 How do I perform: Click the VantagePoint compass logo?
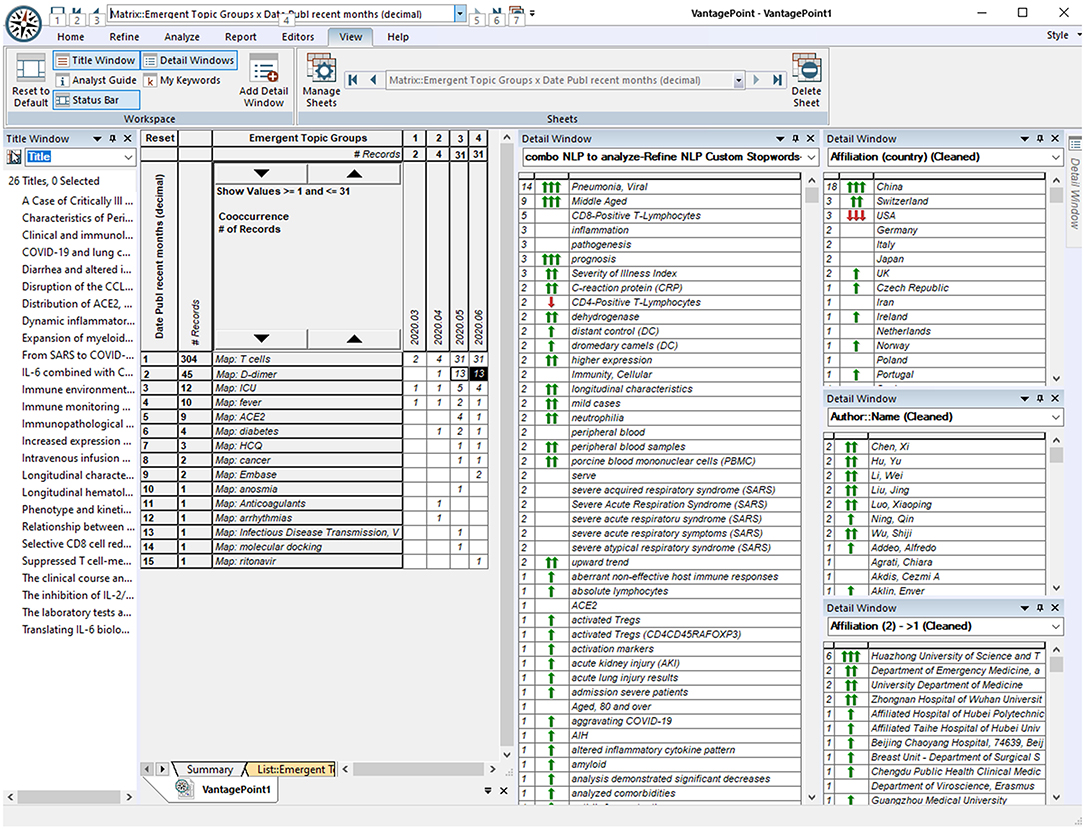pyautogui.click(x=24, y=23)
